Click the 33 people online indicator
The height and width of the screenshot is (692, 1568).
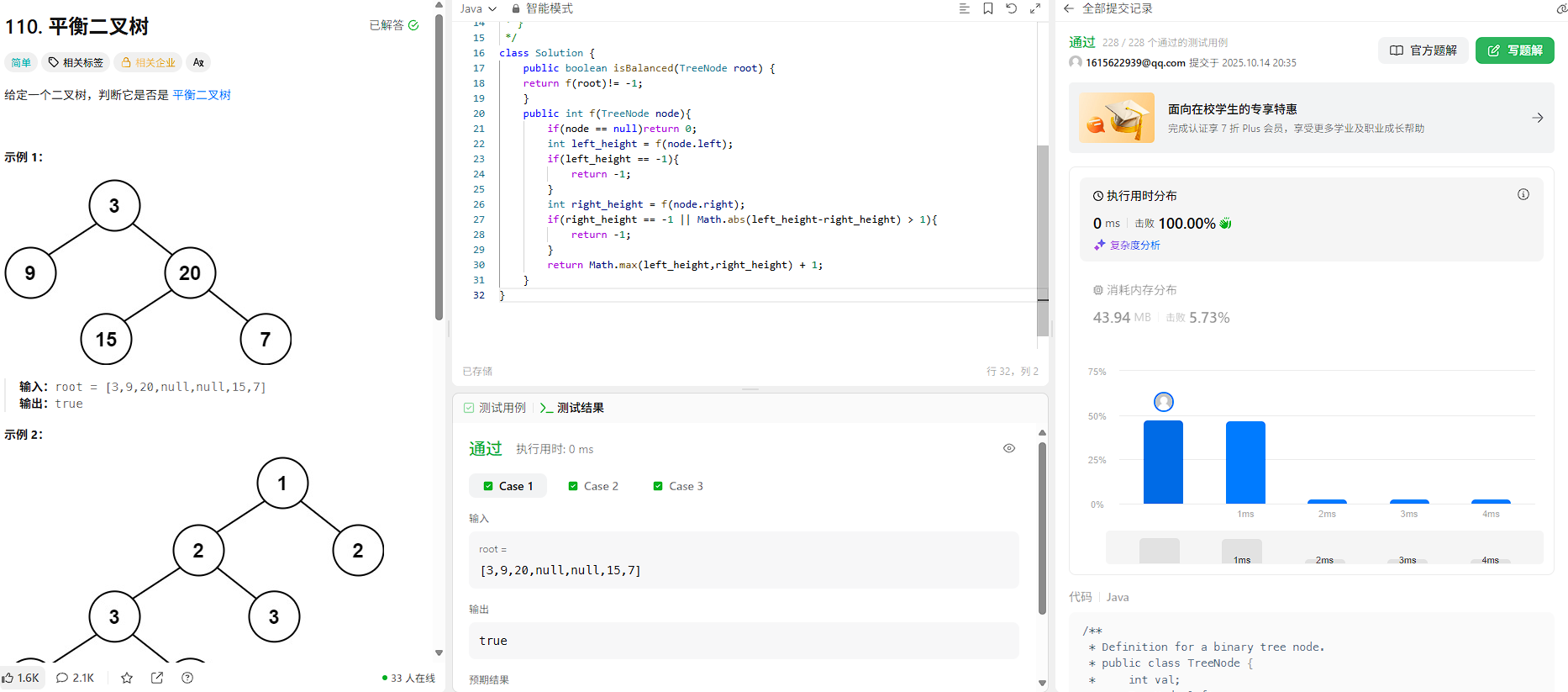coord(408,678)
